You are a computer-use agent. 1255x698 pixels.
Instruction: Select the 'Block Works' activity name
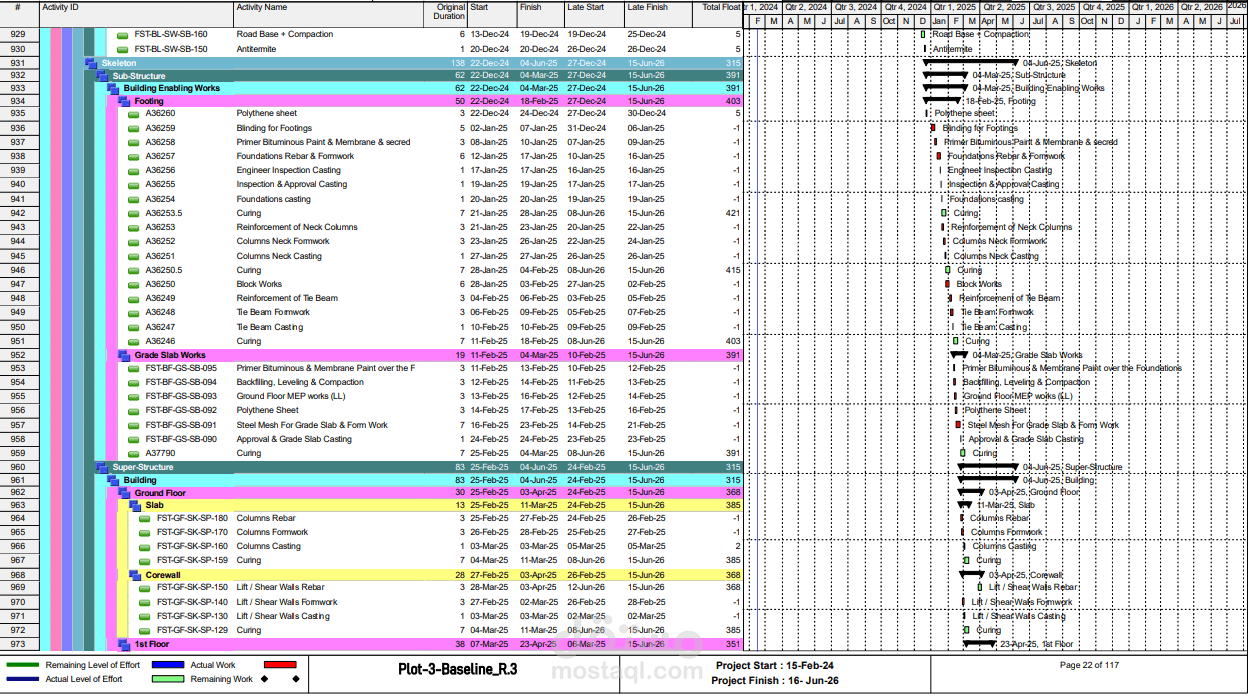[x=259, y=284]
